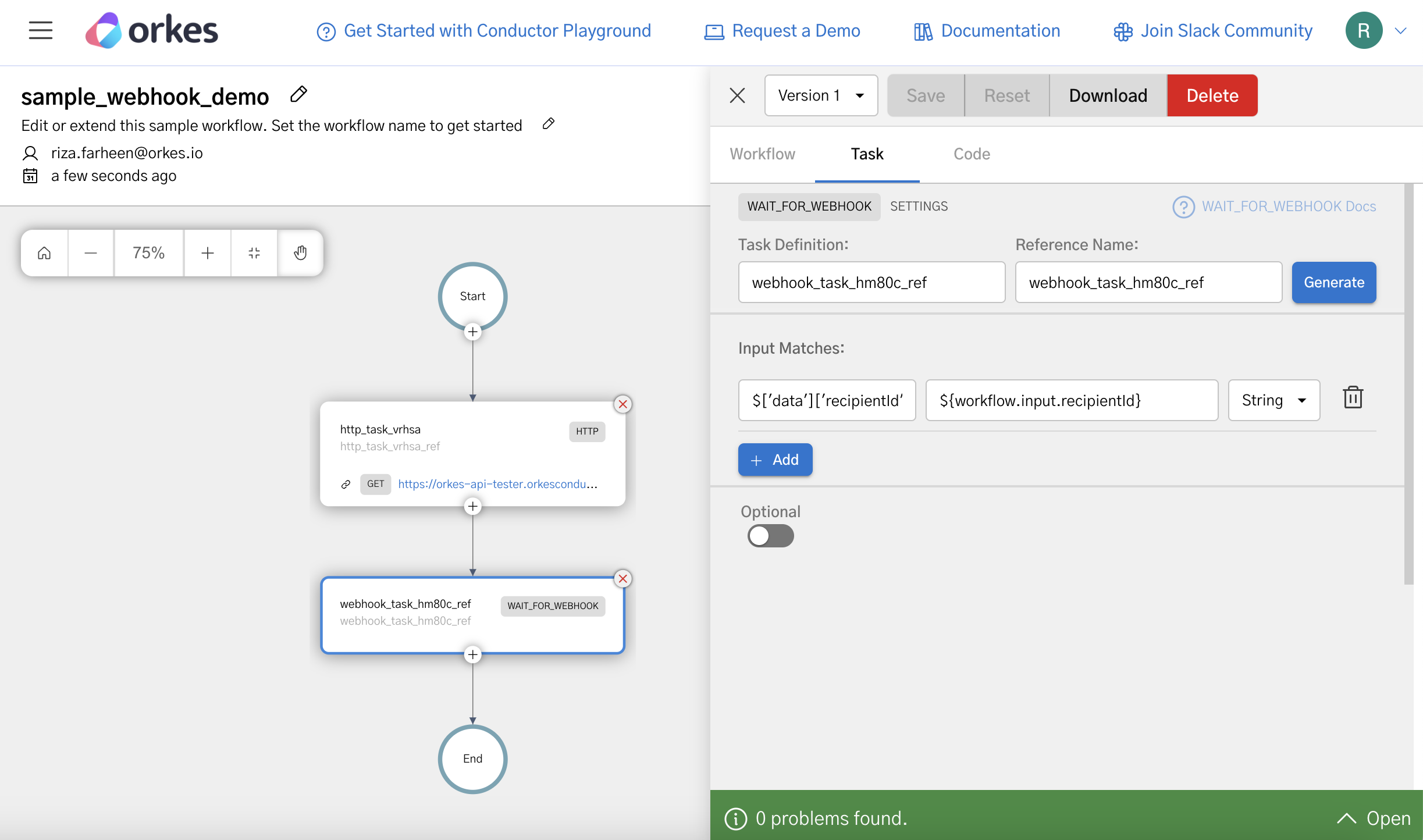Viewport: 1423px width, 840px height.
Task: Click the fit-to-screen canvas icon
Action: click(x=254, y=252)
